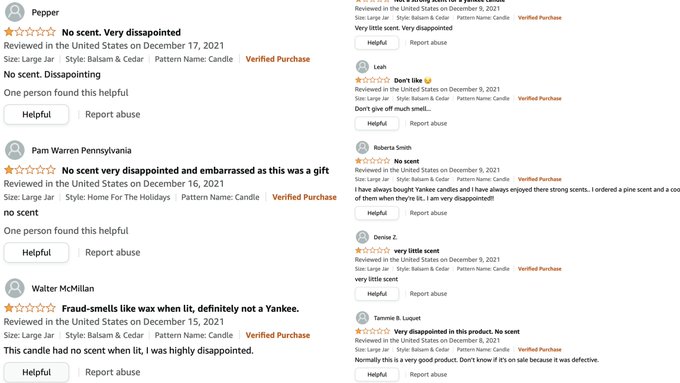Report abuse on Tammie B. Luquet's review

[428, 374]
